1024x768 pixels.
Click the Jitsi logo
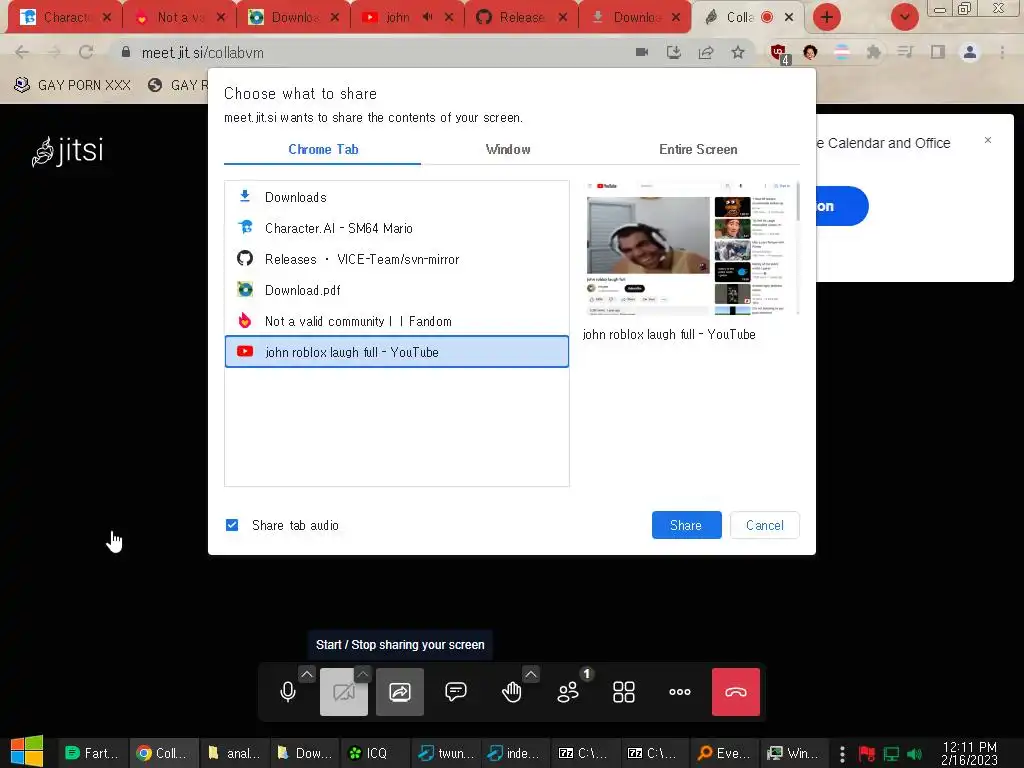pos(67,151)
